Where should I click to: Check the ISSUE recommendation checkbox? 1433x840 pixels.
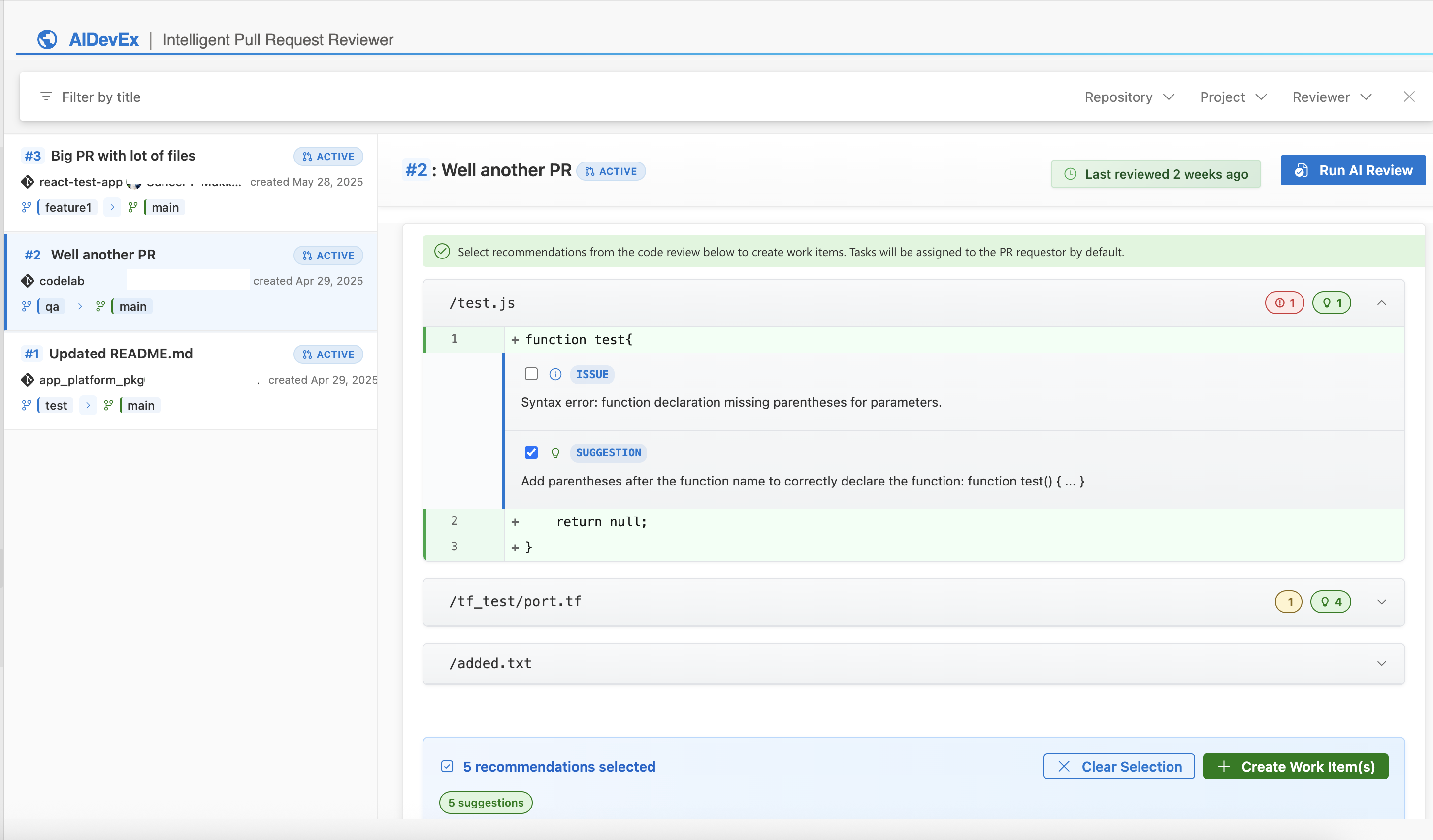click(532, 374)
